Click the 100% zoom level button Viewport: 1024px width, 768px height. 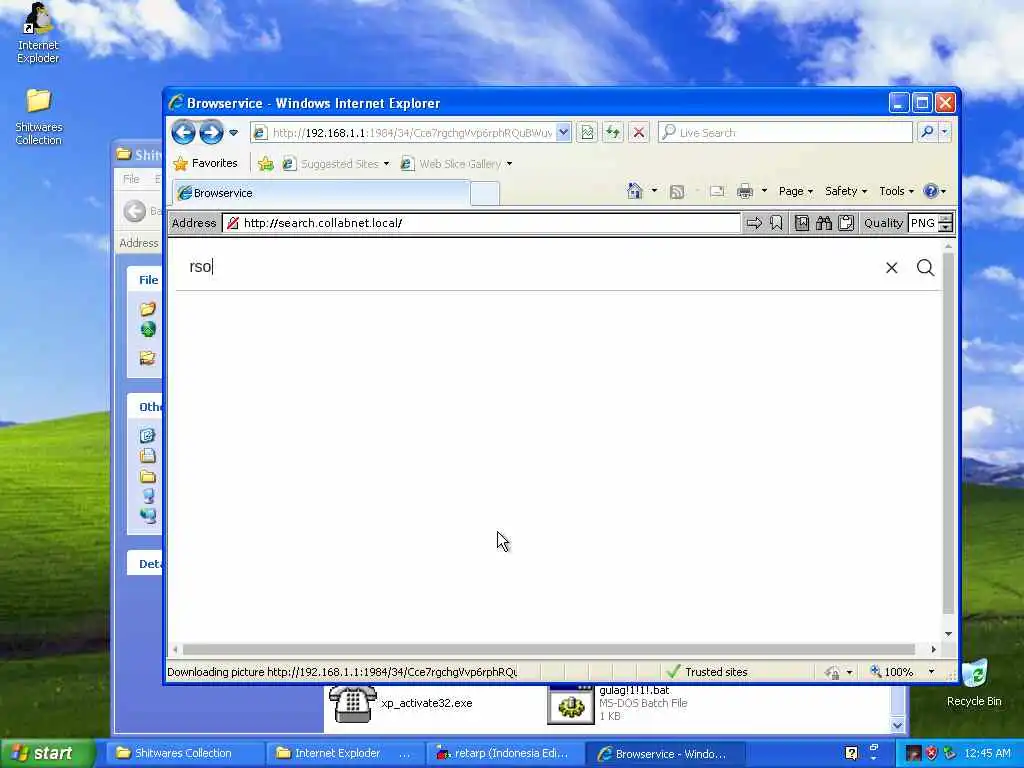(x=891, y=672)
